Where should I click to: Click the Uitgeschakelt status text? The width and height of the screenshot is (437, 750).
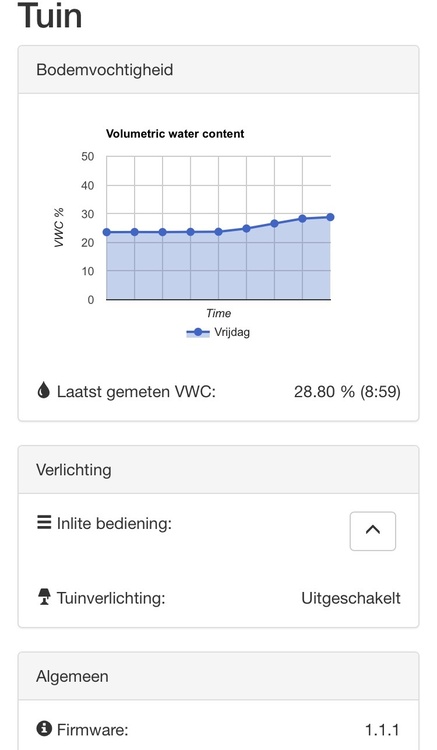click(351, 598)
